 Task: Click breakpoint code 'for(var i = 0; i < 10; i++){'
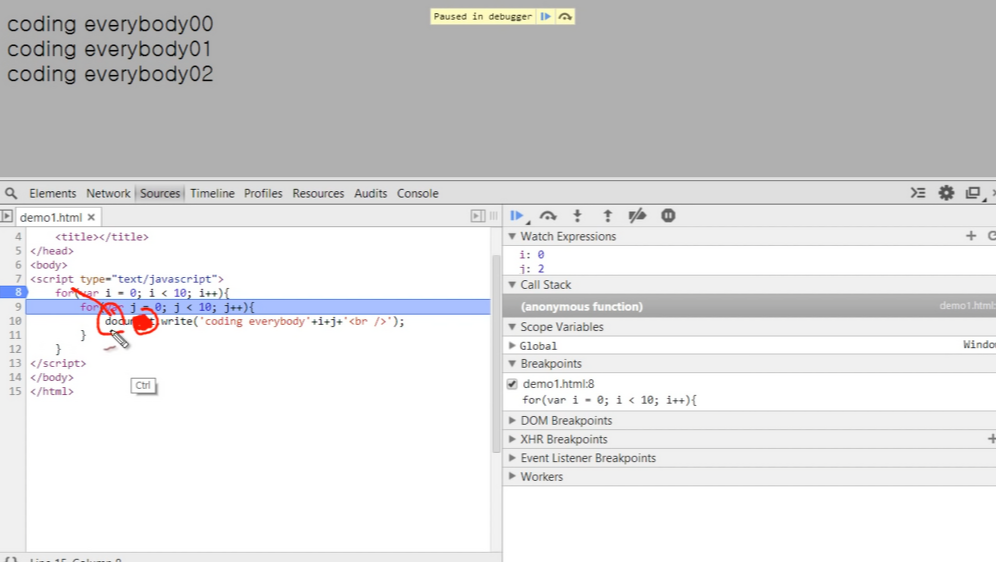609,400
